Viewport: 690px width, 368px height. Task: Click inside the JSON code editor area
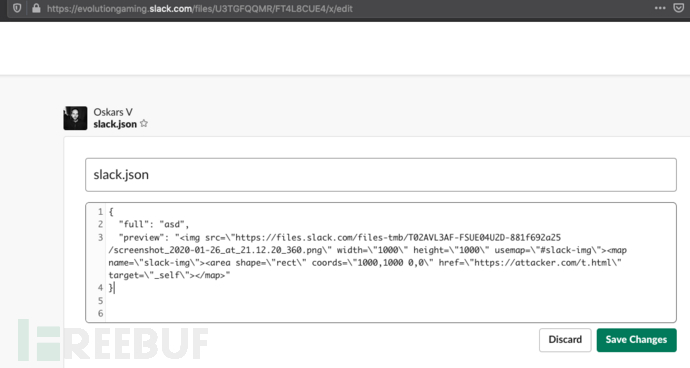tap(381, 262)
